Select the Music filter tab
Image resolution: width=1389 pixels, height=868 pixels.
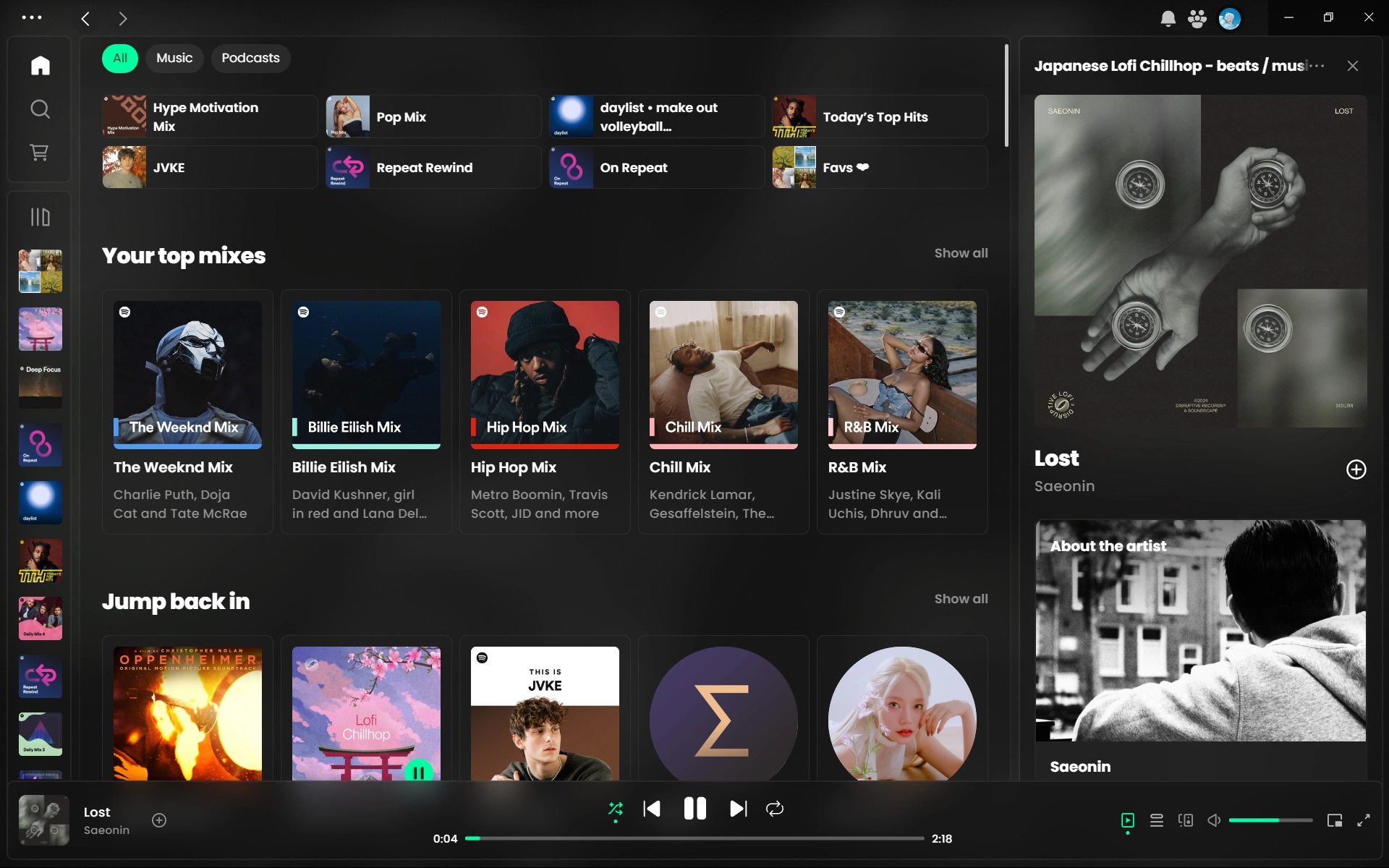174,58
